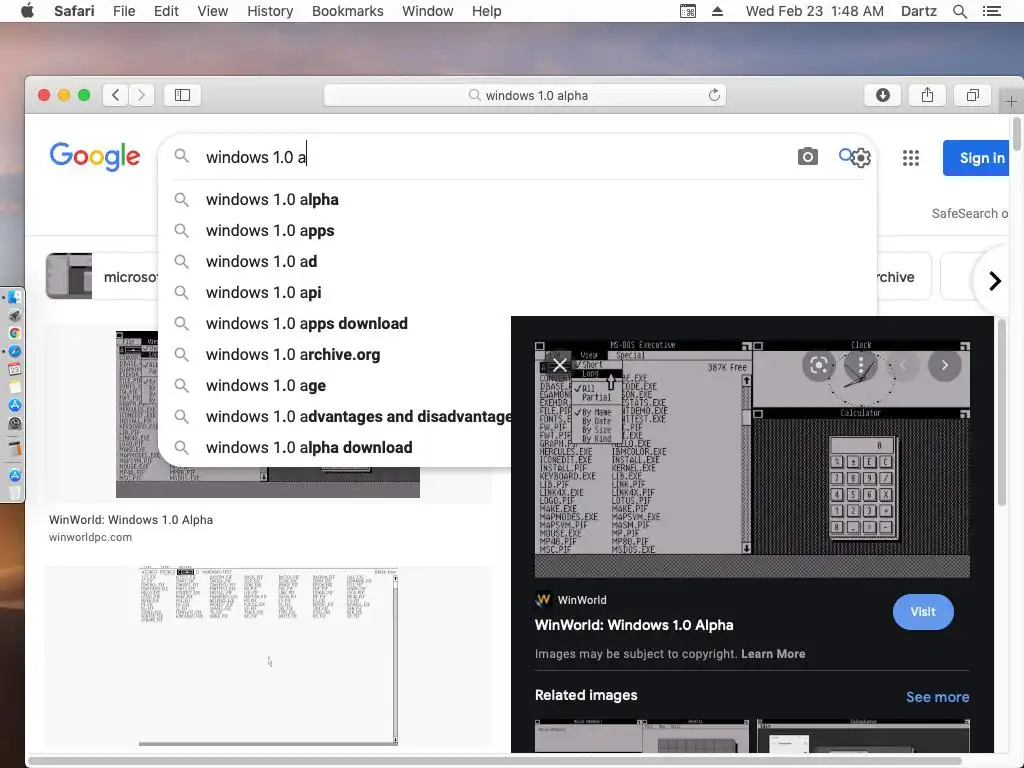
Task: Select suggestion 'windows 1.0 alpha'
Action: tap(517, 199)
